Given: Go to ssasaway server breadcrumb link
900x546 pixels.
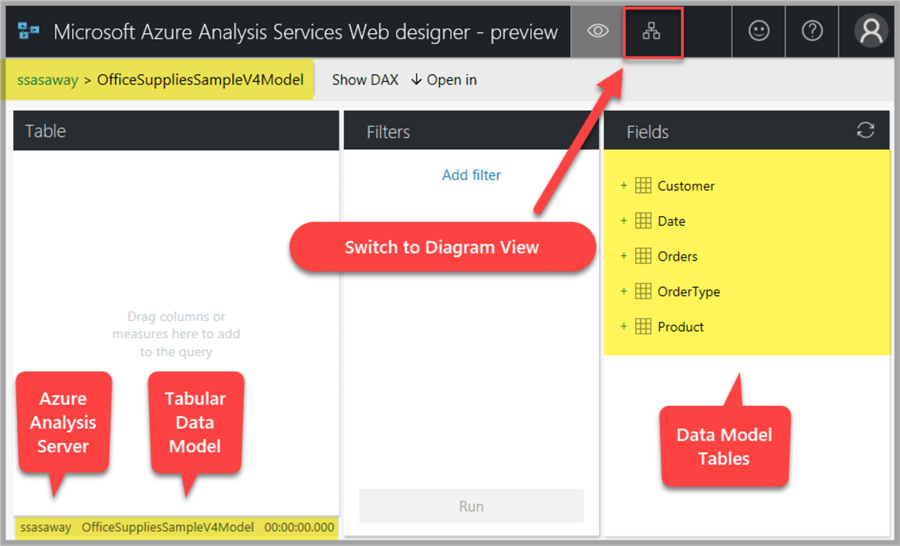Looking at the screenshot, I should point(48,80).
